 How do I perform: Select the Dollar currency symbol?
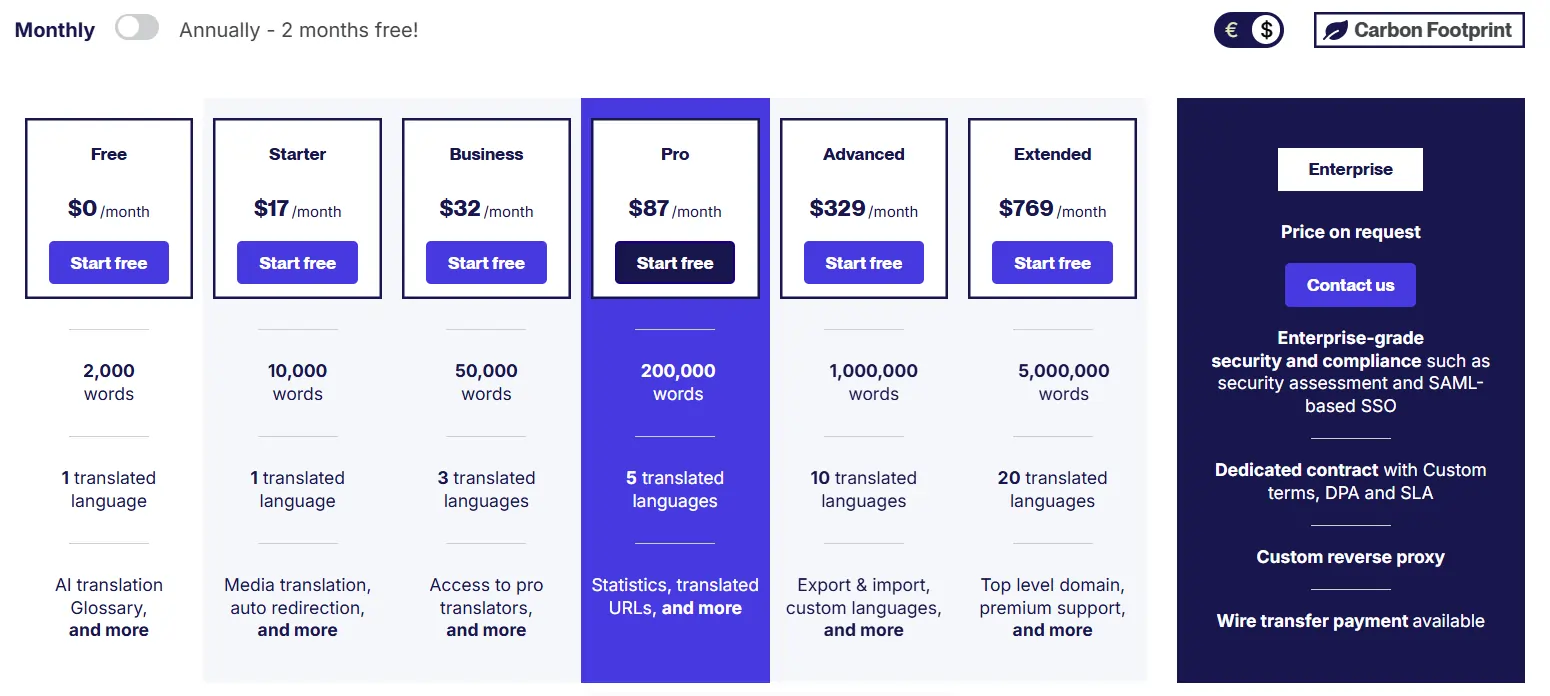1266,30
